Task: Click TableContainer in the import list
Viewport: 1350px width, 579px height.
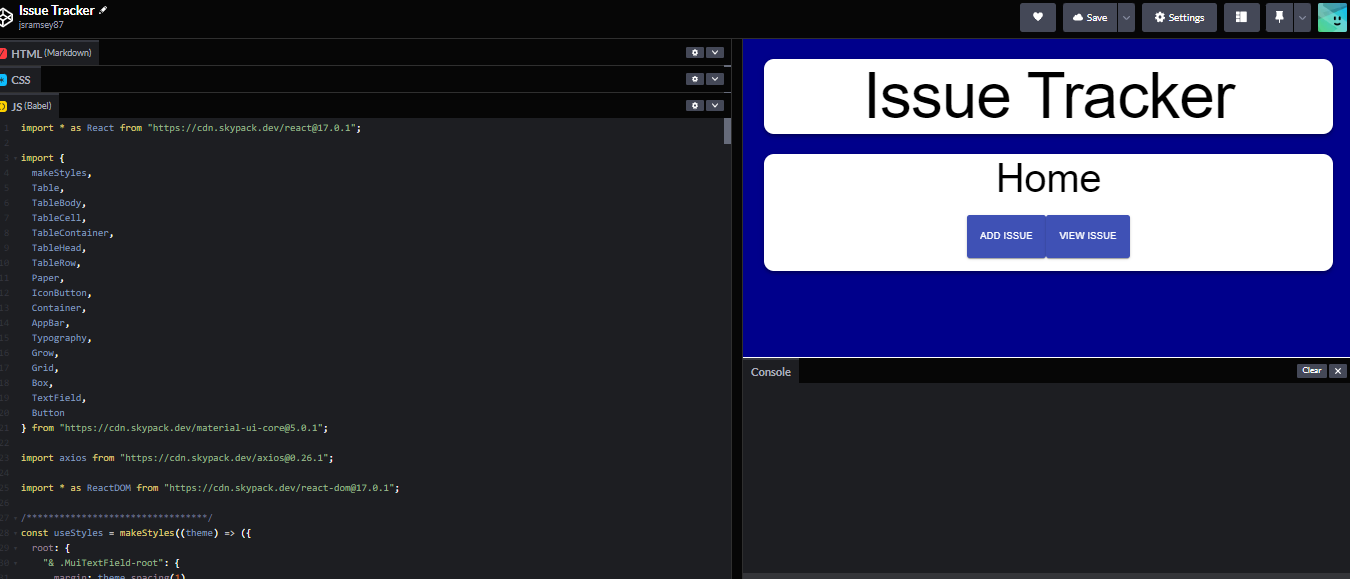Action: click(x=71, y=233)
